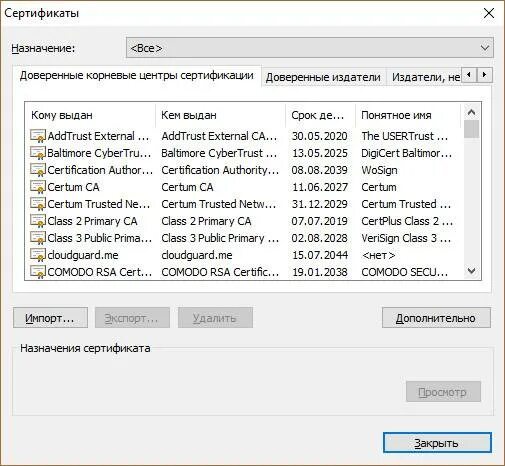Click issuer Class 3 Public Primary ...
505x466 pixels.
pyautogui.click(x=220, y=238)
